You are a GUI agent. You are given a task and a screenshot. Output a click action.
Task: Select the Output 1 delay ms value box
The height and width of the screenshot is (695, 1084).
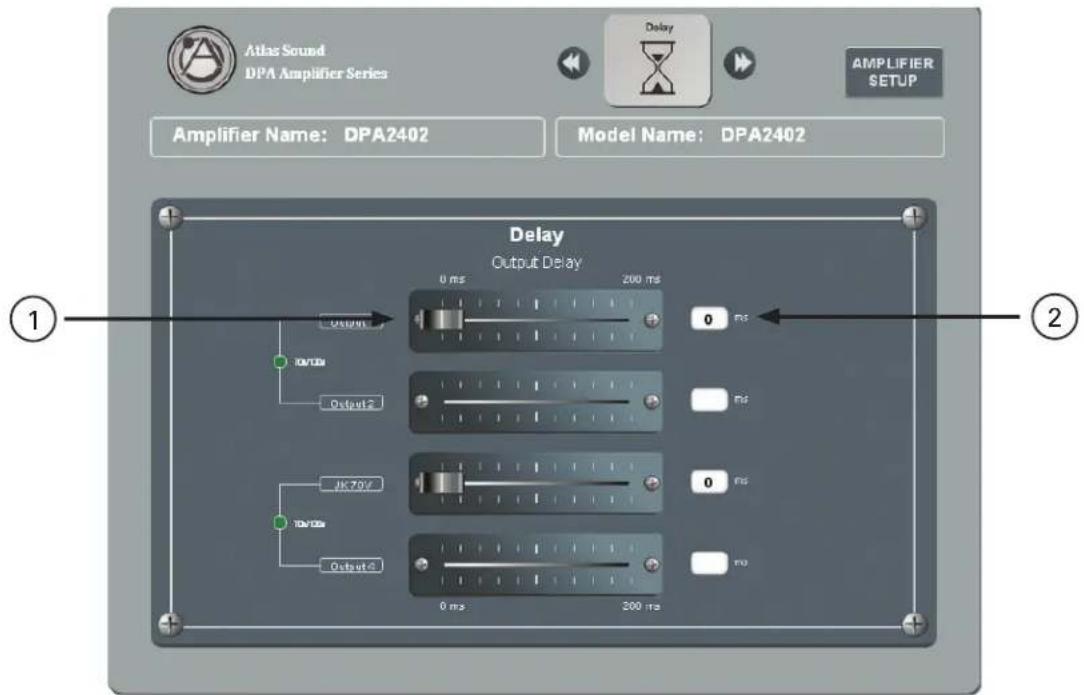(x=709, y=319)
